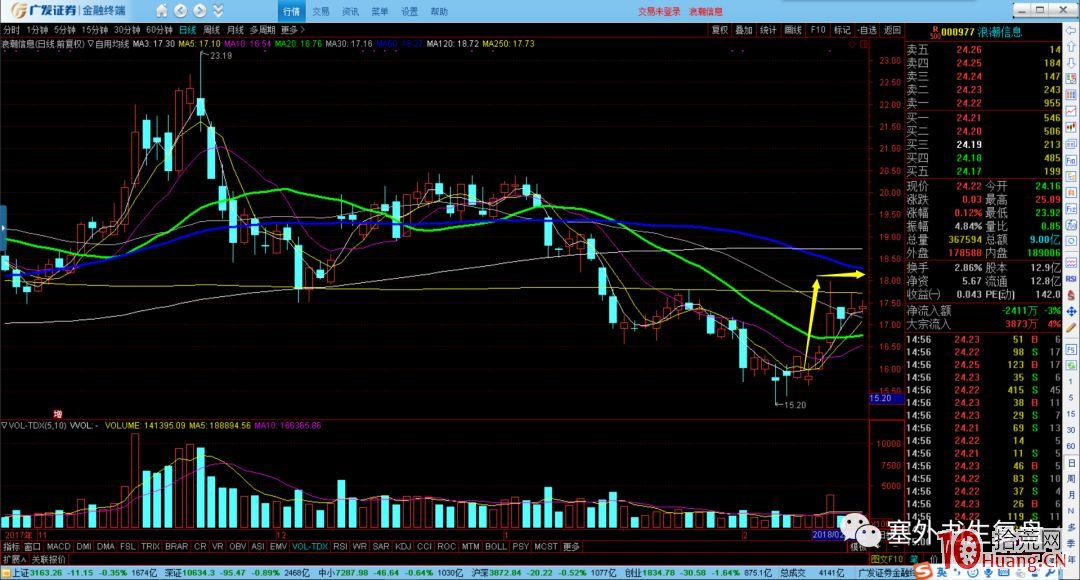1080x580 pixels.
Task: Open the 菜单 menu
Action: pyautogui.click(x=380, y=12)
